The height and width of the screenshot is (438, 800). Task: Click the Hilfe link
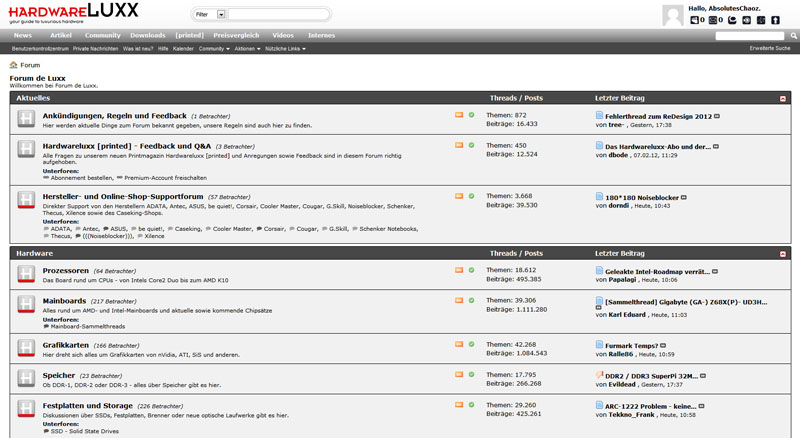pos(163,49)
